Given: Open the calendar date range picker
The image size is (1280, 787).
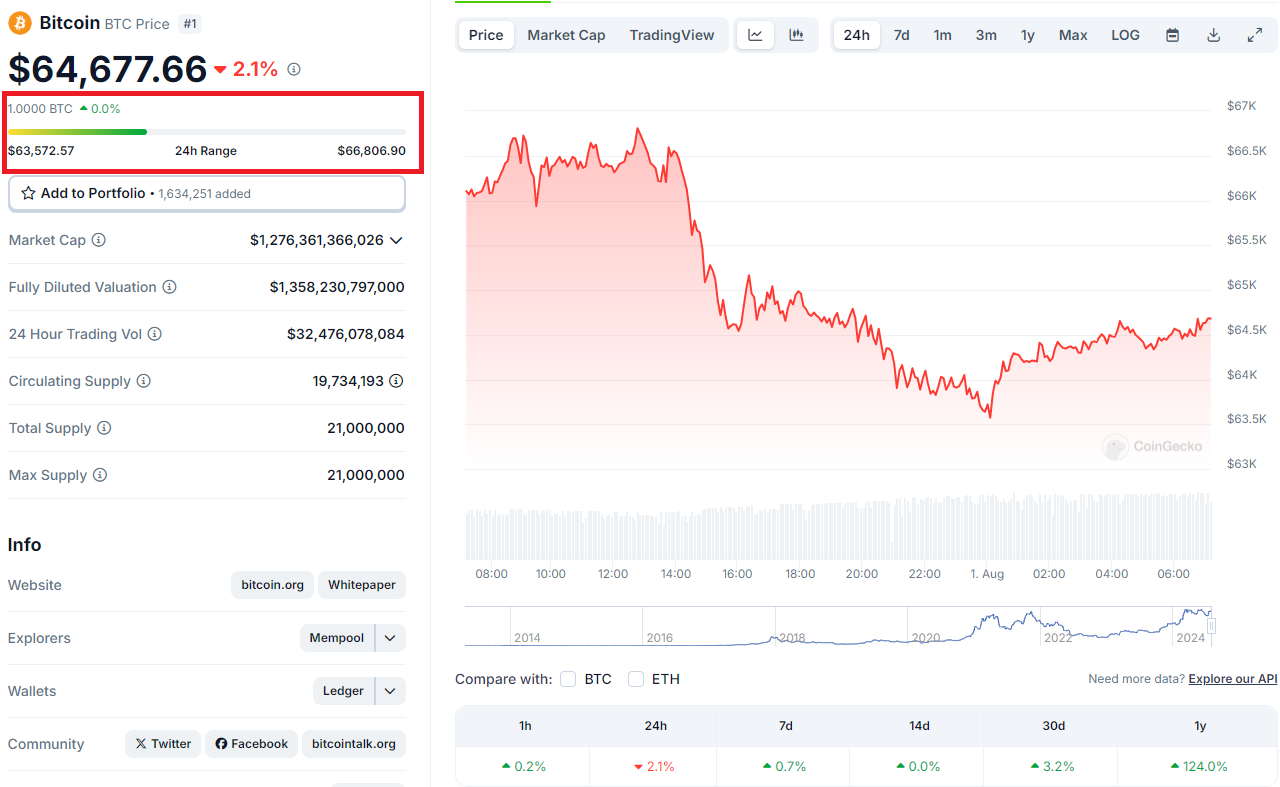Looking at the screenshot, I should point(1173,35).
